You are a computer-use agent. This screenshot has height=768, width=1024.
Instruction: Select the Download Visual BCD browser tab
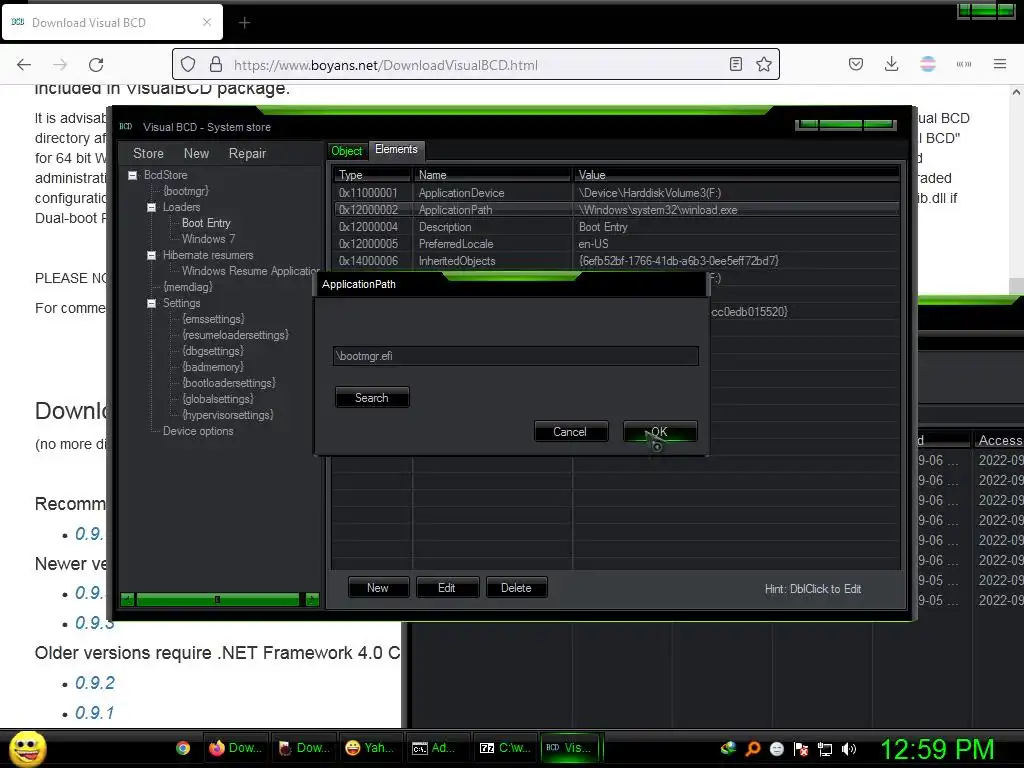point(112,23)
